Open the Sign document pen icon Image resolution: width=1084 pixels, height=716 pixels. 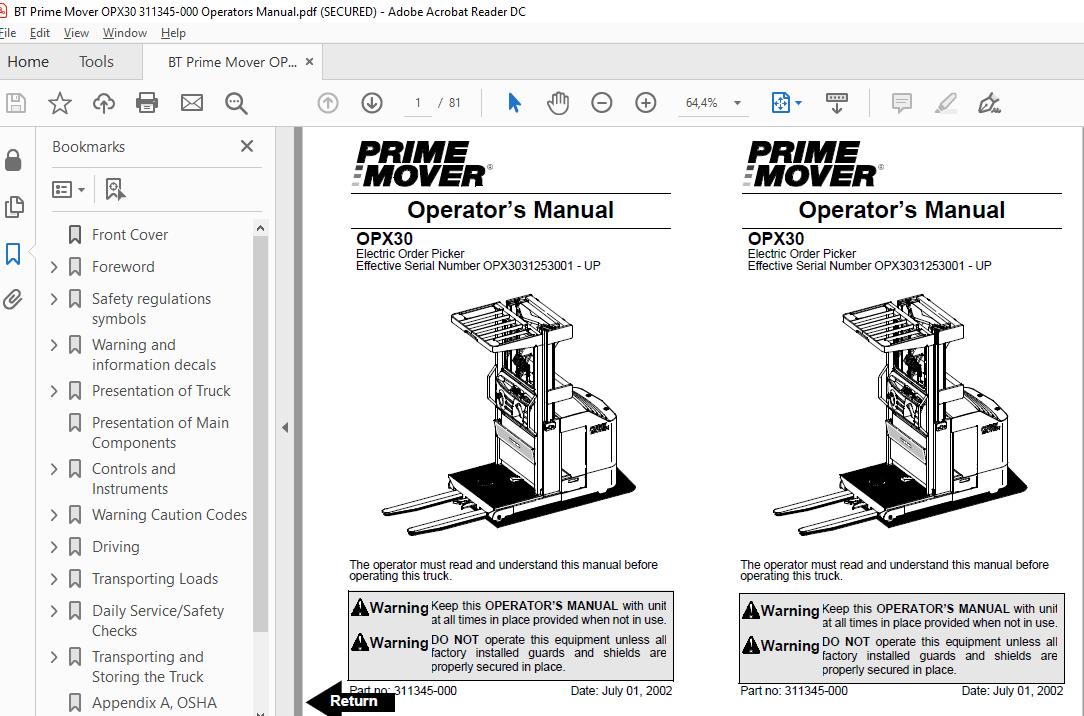coord(989,103)
